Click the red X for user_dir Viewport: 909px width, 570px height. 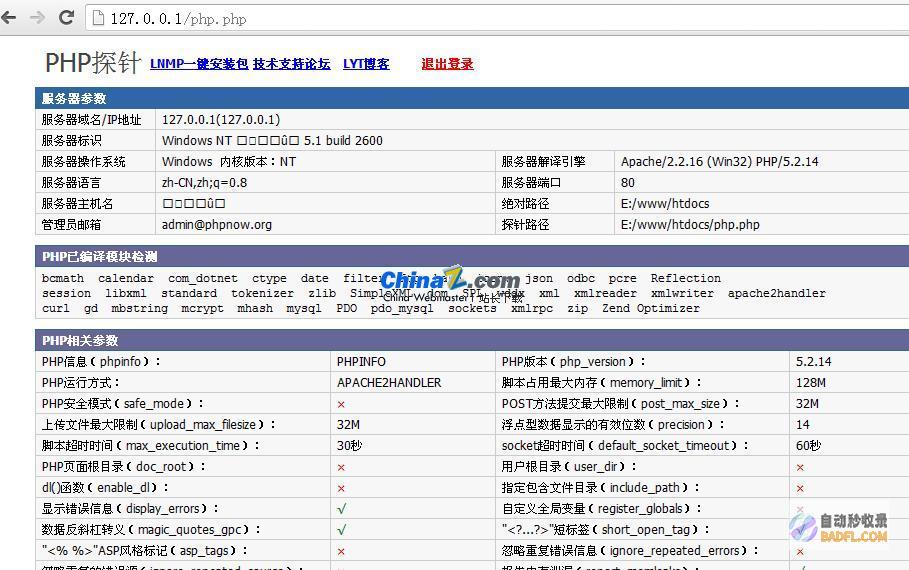800,467
